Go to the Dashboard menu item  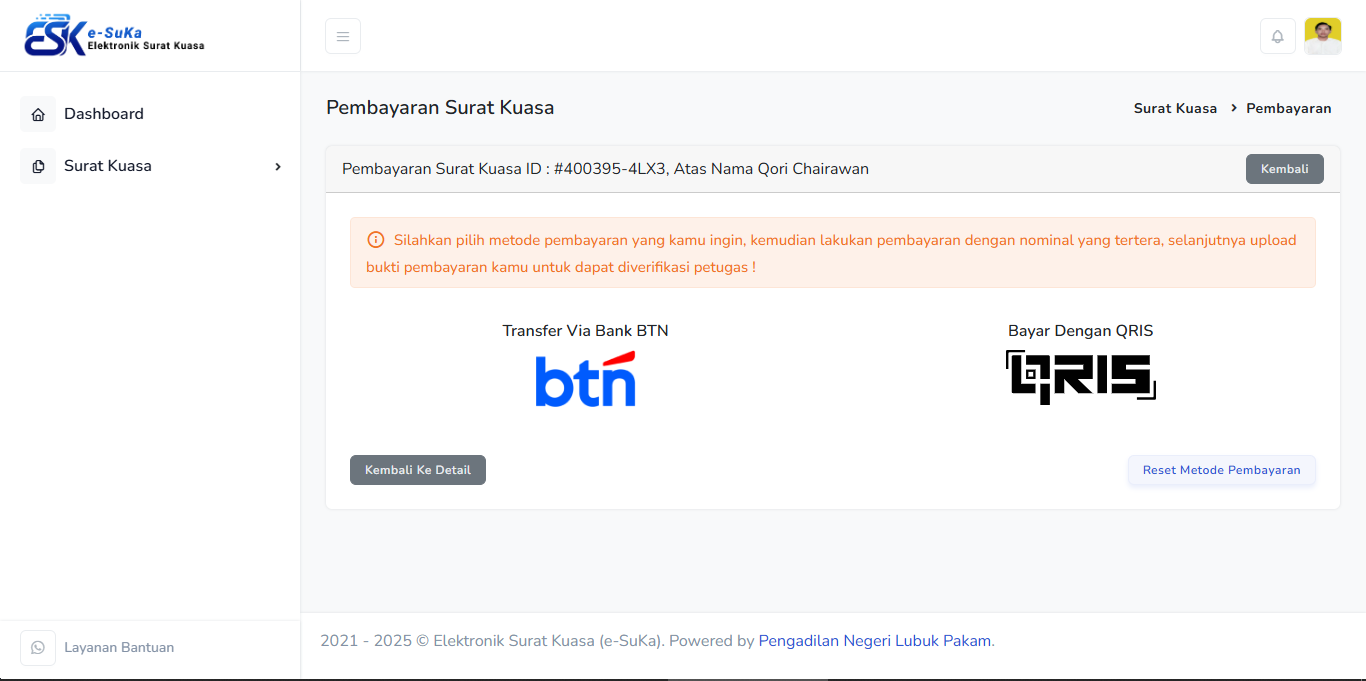(x=104, y=114)
